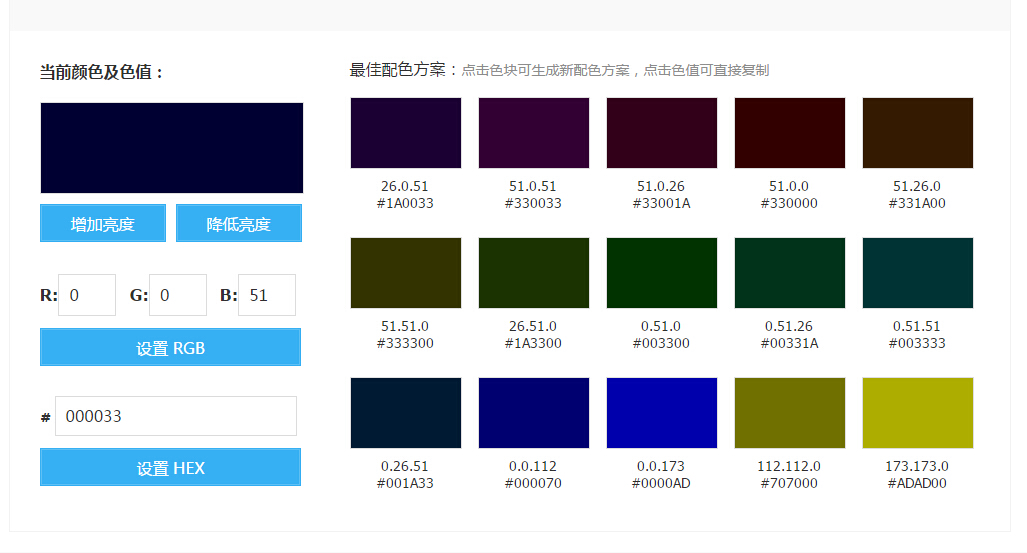Select the #330000 dark red swatch

click(790, 133)
